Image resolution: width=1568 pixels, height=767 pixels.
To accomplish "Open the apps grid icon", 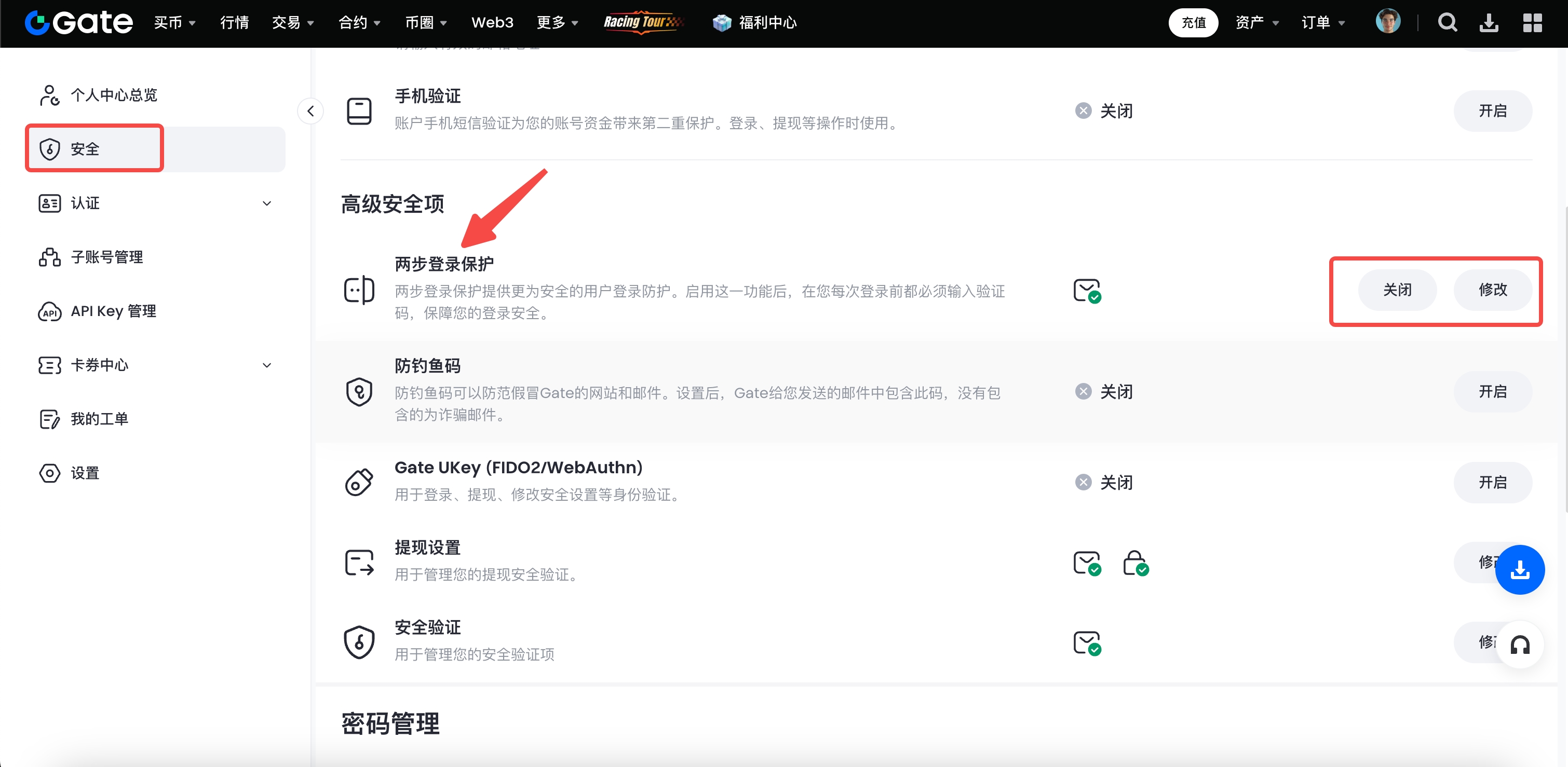I will (1532, 23).
